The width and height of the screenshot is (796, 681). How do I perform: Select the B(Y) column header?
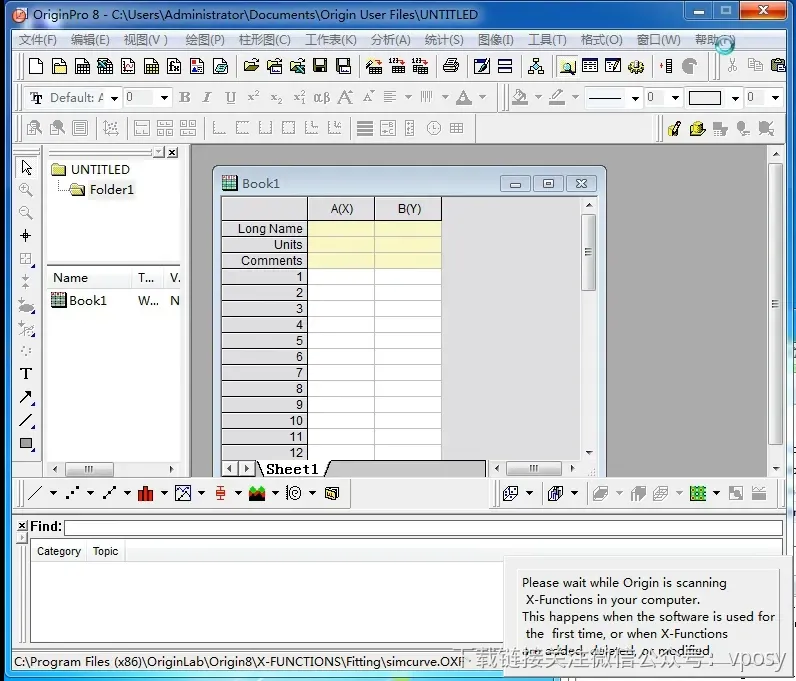pyautogui.click(x=409, y=209)
